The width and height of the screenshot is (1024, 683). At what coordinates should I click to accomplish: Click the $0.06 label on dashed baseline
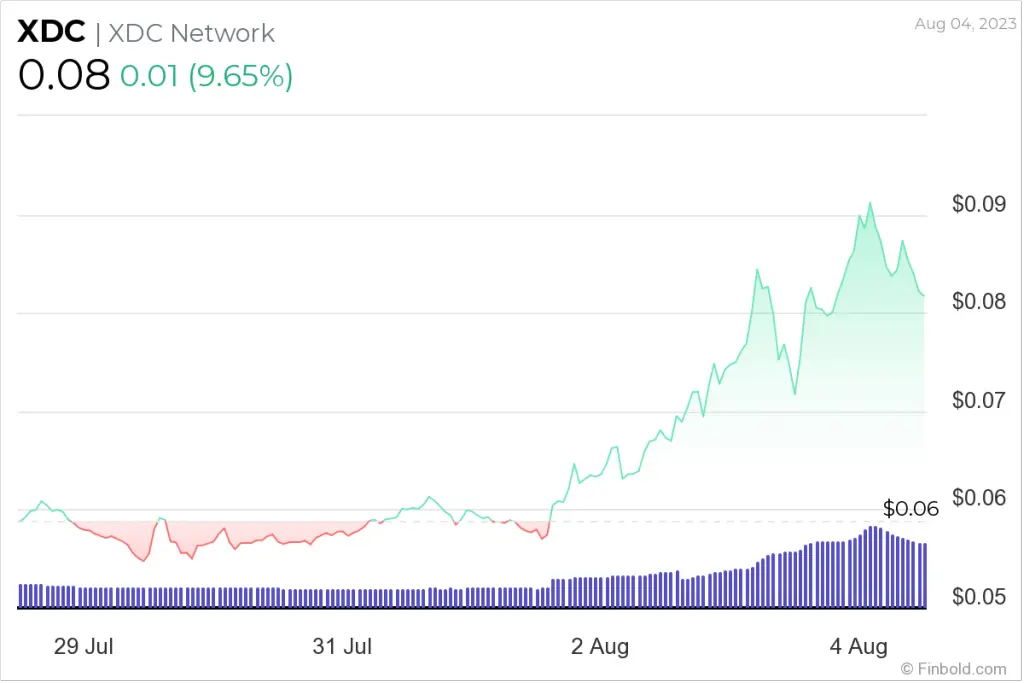911,508
